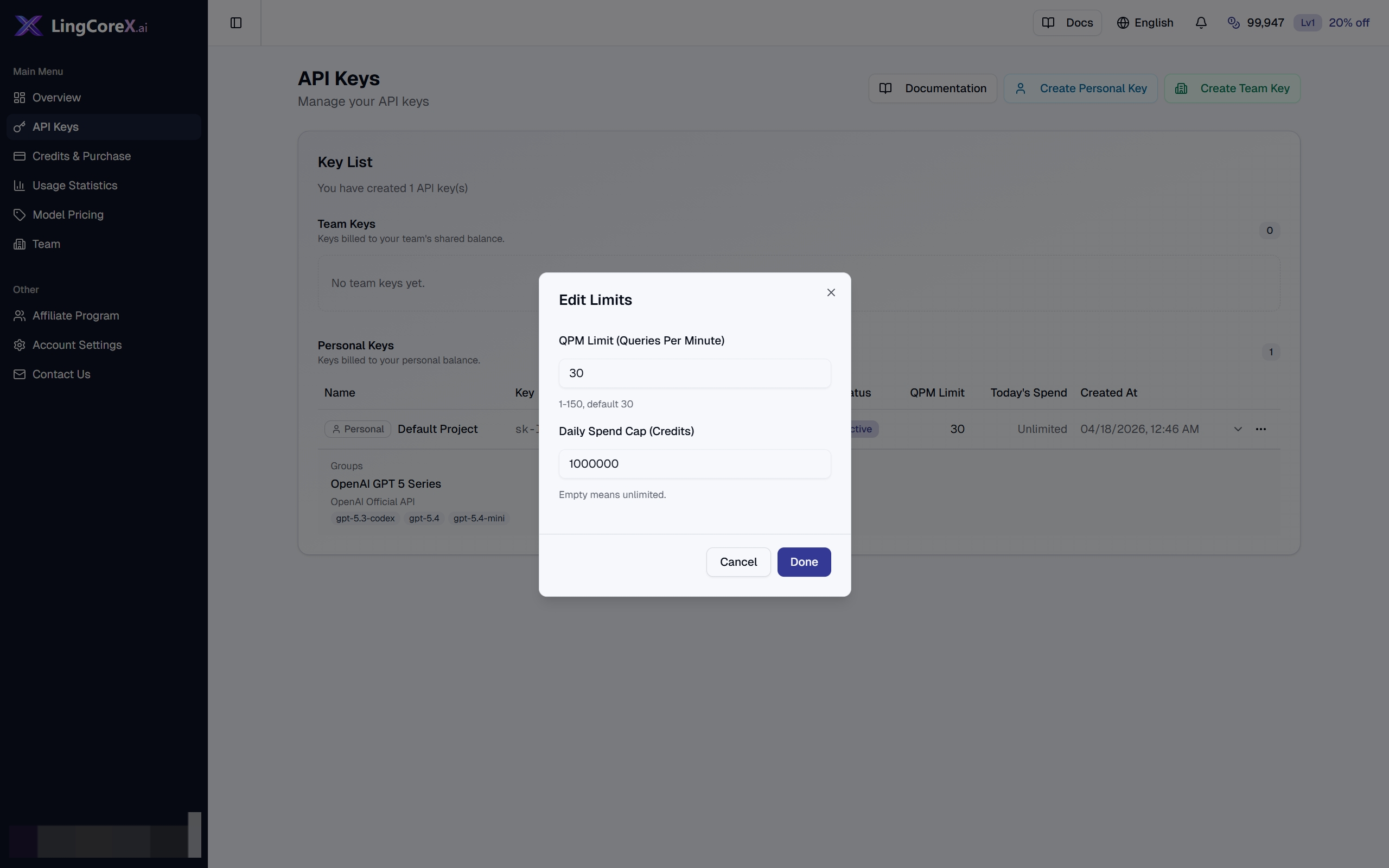Click the Create Team Key building icon
The width and height of the screenshot is (1389, 868).
(1181, 88)
